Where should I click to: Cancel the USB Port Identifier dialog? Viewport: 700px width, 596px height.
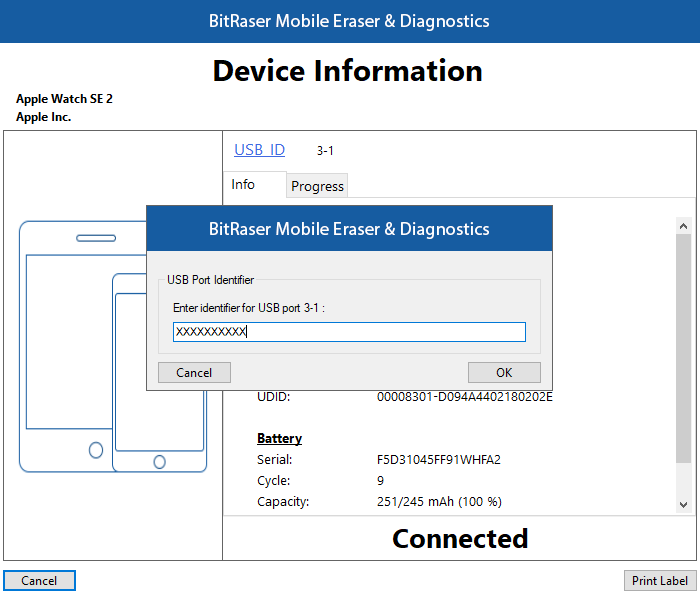pyautogui.click(x=194, y=372)
